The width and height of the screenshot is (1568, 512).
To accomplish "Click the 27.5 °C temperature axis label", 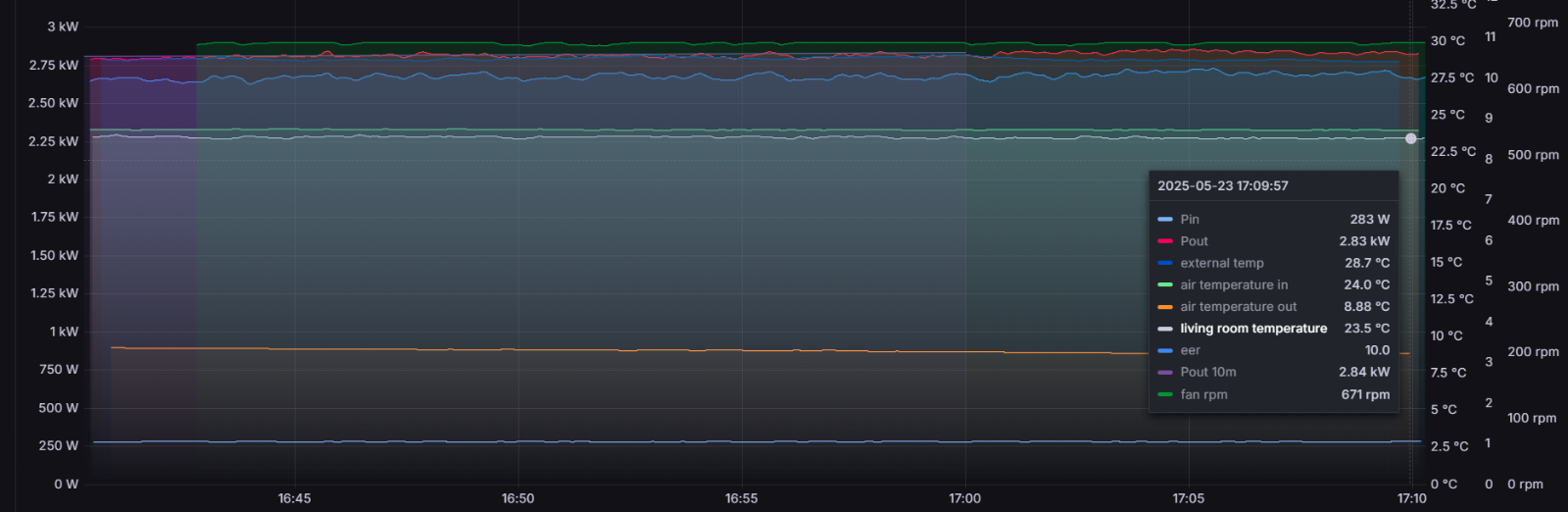I will coord(1452,77).
